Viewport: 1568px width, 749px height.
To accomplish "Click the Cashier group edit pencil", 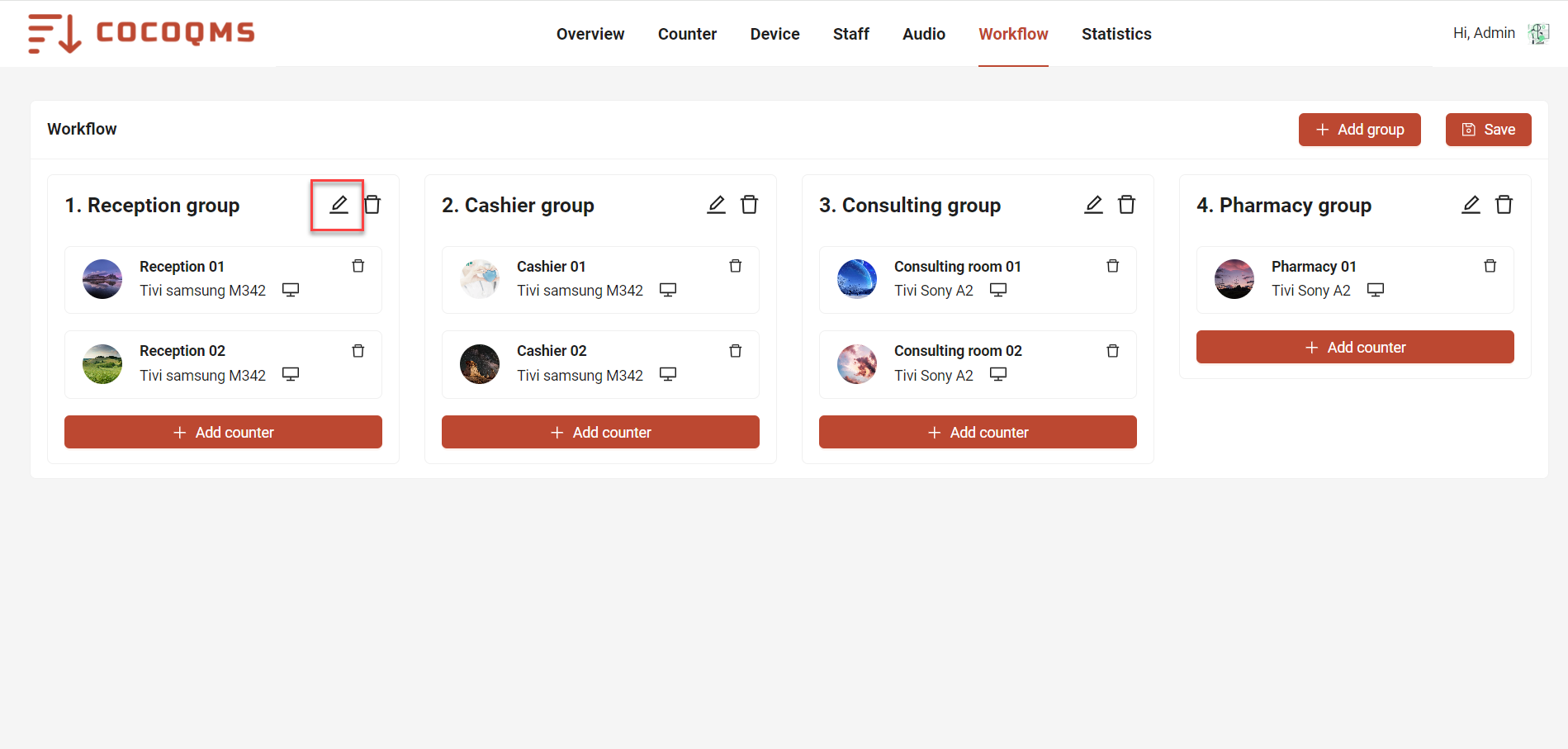I will [x=716, y=205].
